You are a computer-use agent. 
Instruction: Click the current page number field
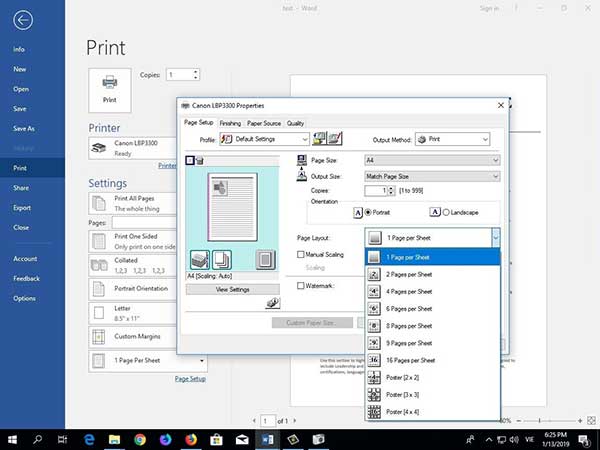[x=268, y=421]
